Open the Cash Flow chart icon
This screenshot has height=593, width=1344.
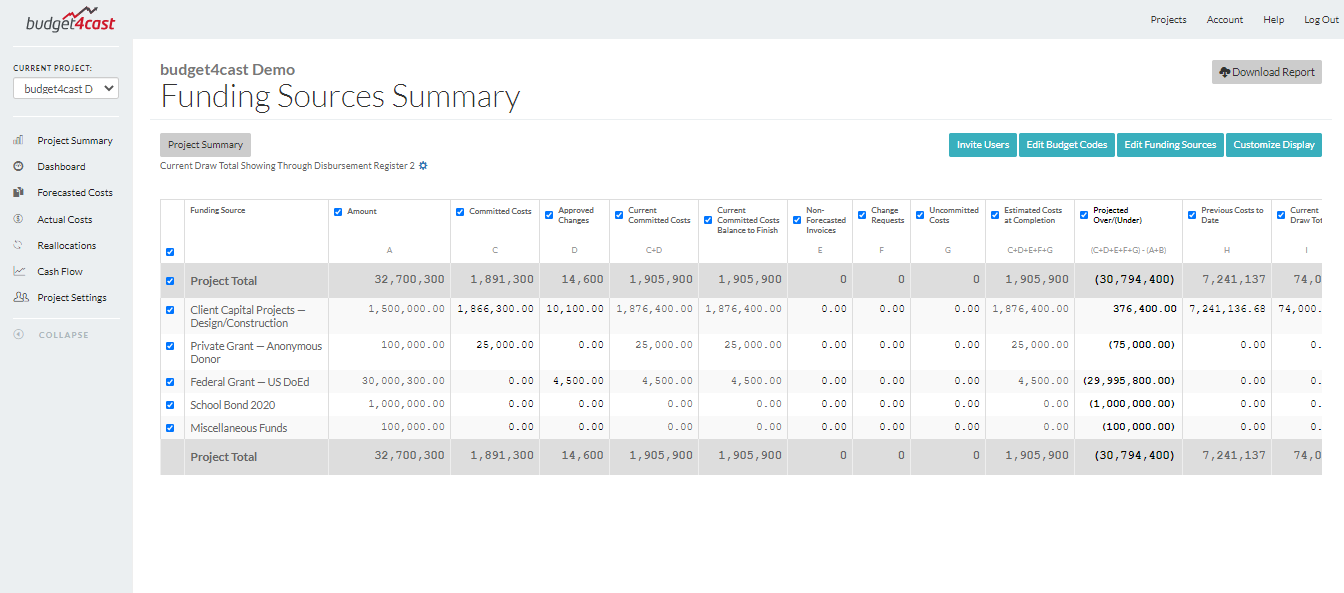18,271
